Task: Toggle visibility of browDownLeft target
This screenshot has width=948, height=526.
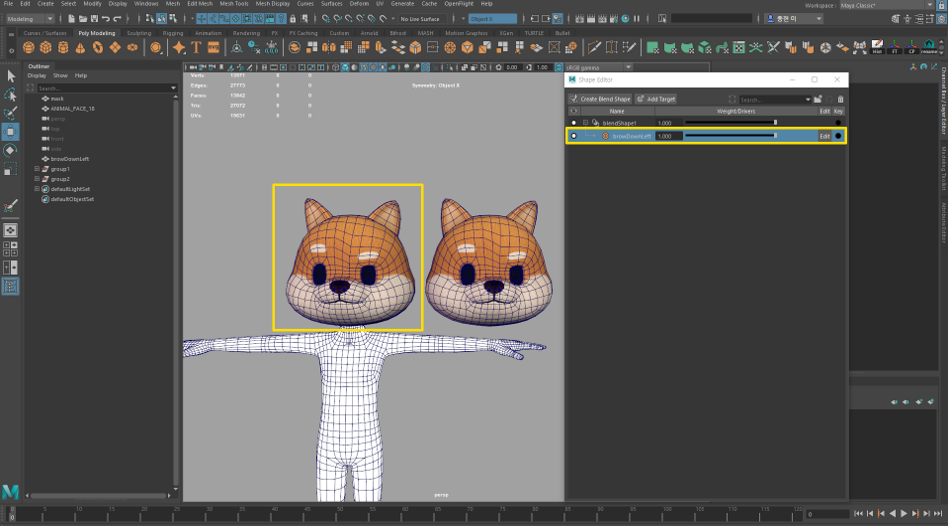Action: (x=573, y=136)
